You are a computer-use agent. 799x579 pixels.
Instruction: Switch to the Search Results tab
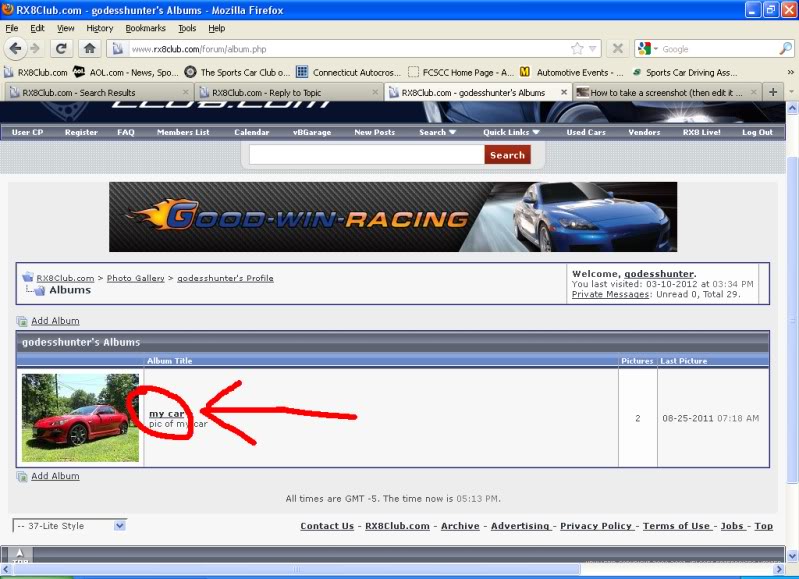pyautogui.click(x=97, y=92)
